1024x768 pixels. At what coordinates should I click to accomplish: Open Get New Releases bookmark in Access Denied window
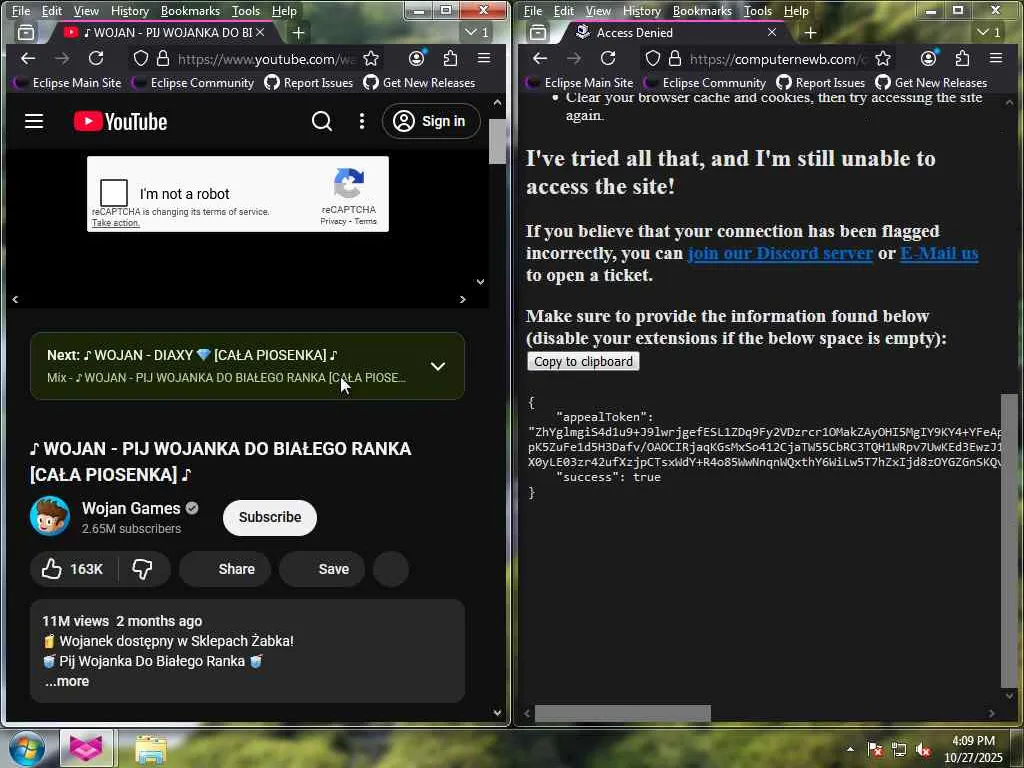931,82
